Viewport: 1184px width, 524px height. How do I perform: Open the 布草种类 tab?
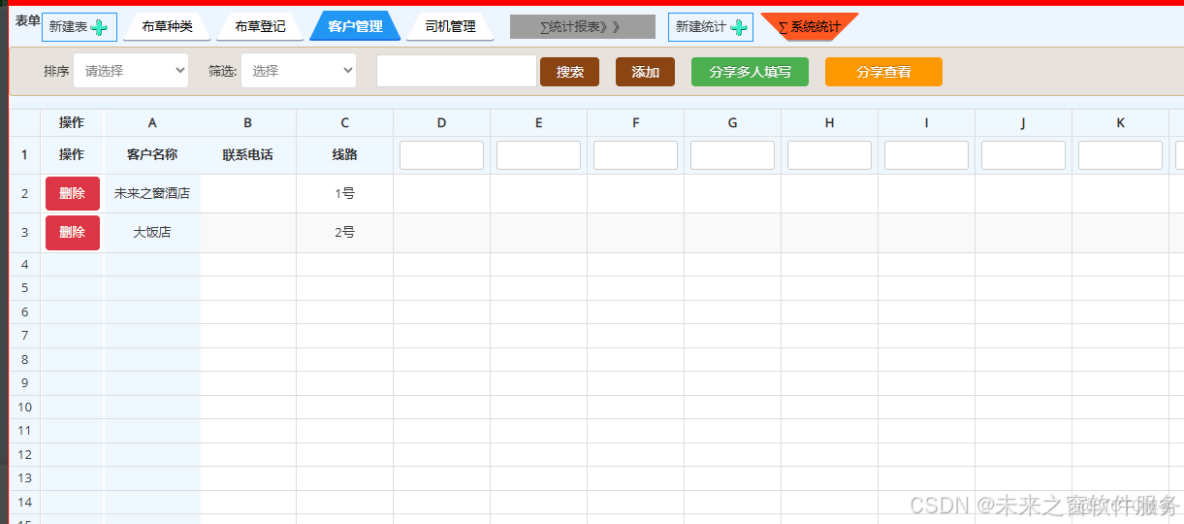pyautogui.click(x=167, y=26)
